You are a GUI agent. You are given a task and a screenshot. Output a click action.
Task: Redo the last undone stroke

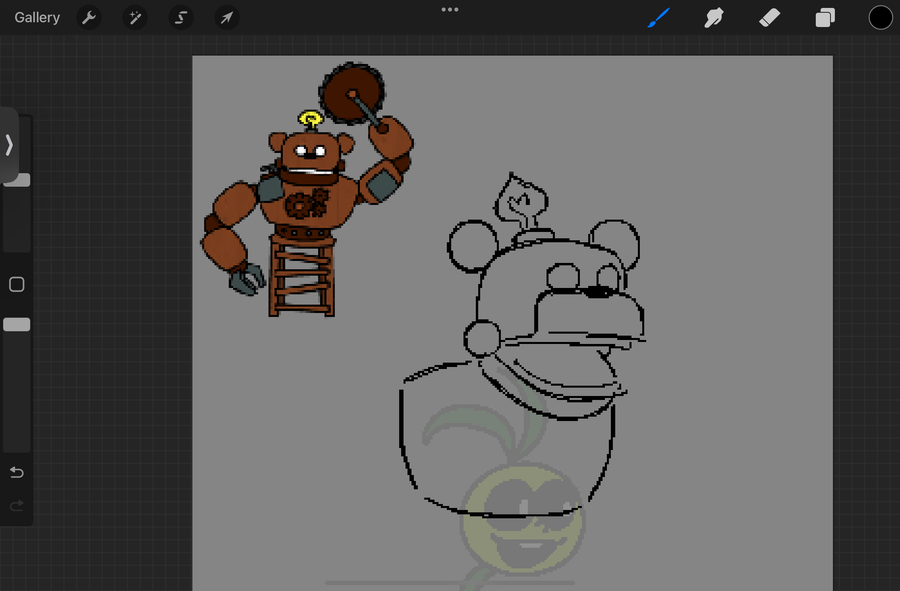17,506
